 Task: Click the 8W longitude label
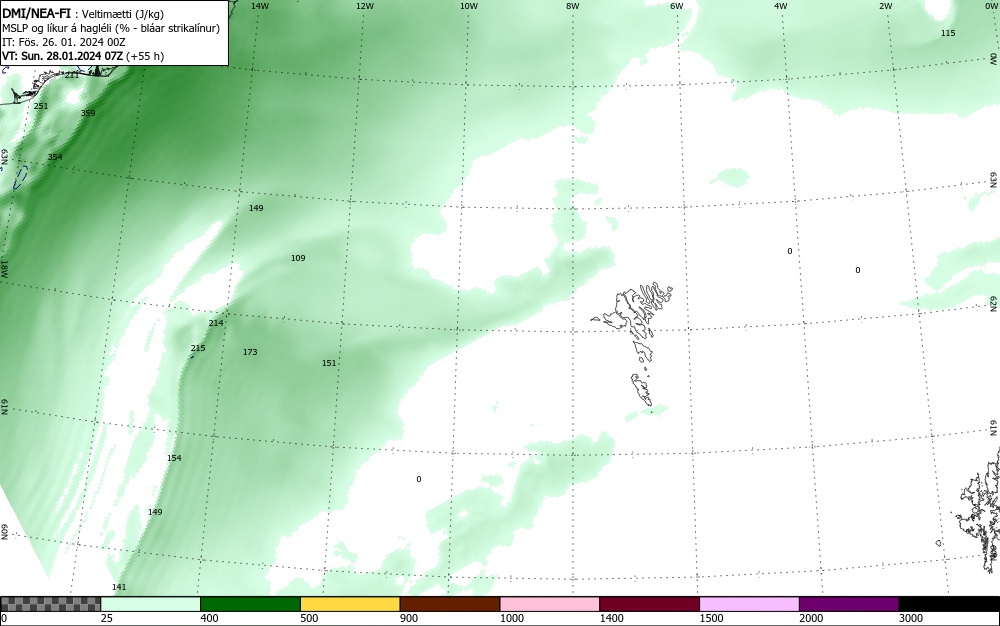point(573,6)
